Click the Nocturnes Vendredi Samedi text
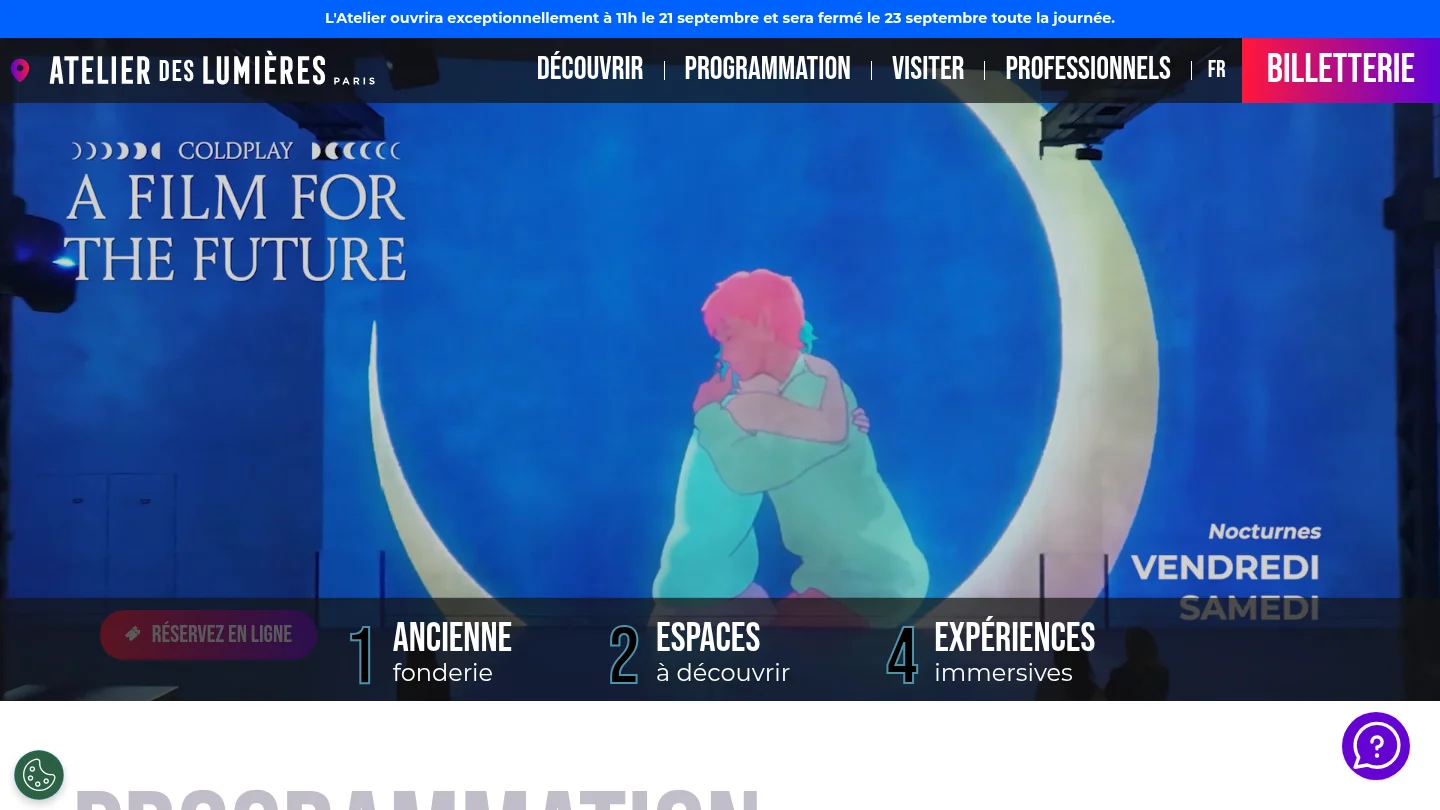The width and height of the screenshot is (1440, 810). pos(1225,571)
